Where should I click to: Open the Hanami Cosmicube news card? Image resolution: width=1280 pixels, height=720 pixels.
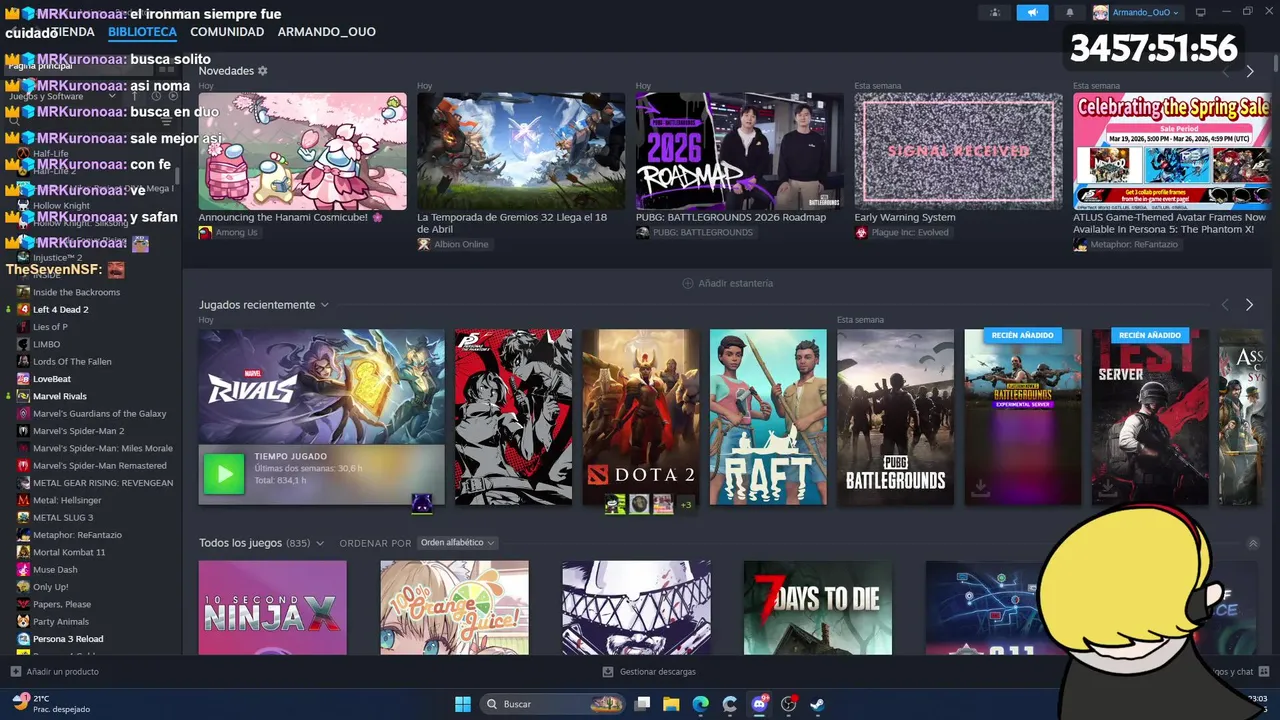(x=302, y=151)
